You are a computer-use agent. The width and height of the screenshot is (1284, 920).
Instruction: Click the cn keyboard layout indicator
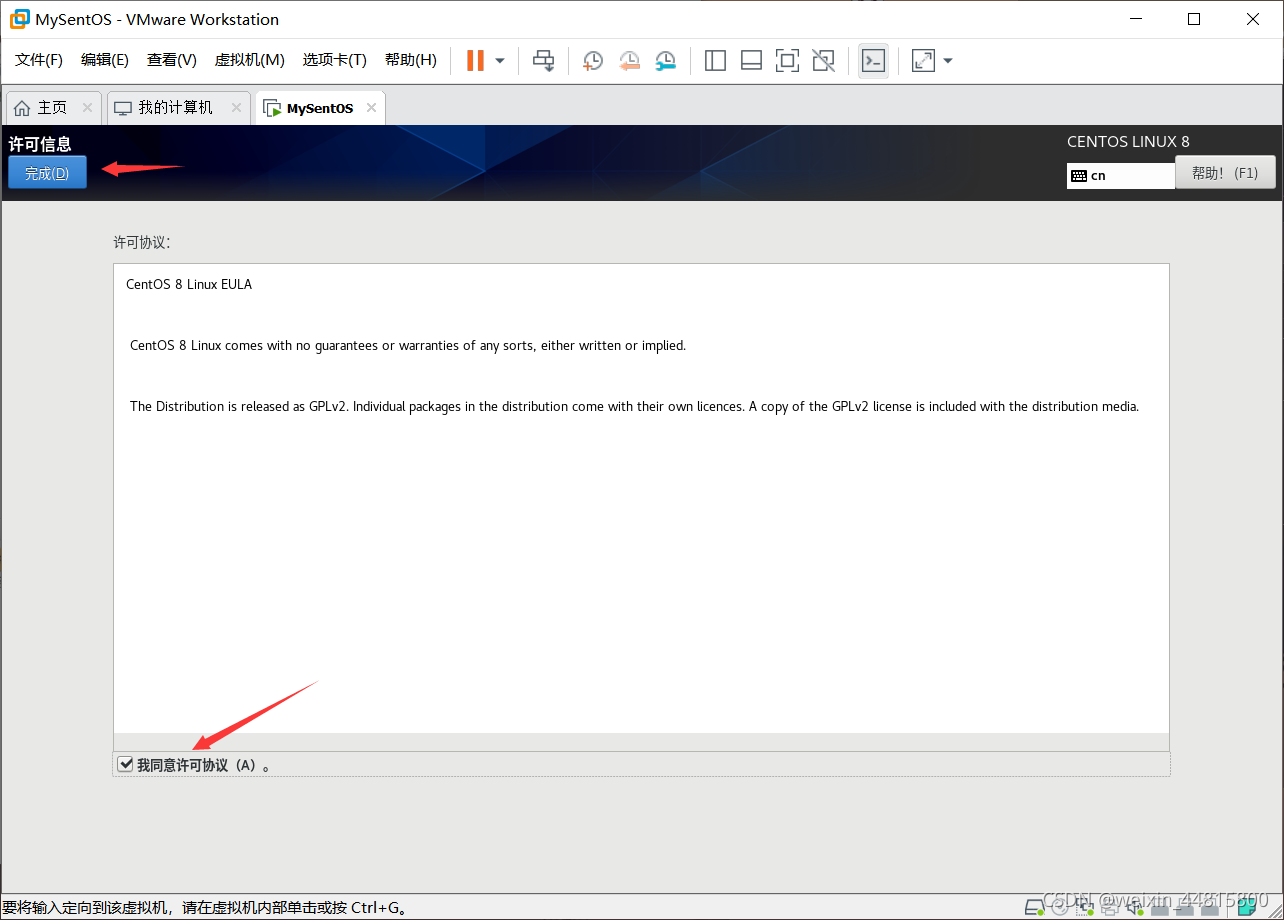tap(1120, 175)
